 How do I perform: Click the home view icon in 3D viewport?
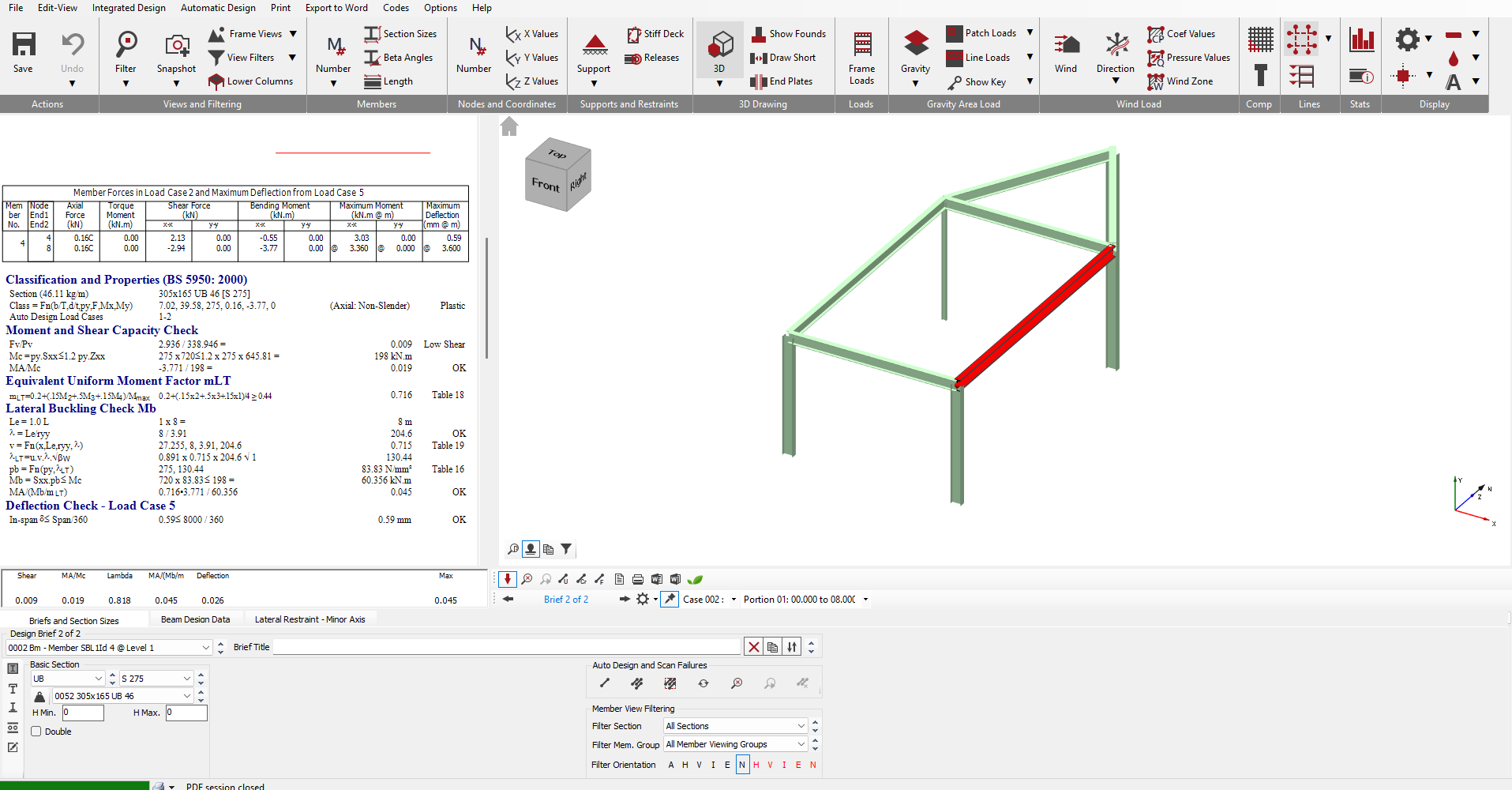point(509,126)
